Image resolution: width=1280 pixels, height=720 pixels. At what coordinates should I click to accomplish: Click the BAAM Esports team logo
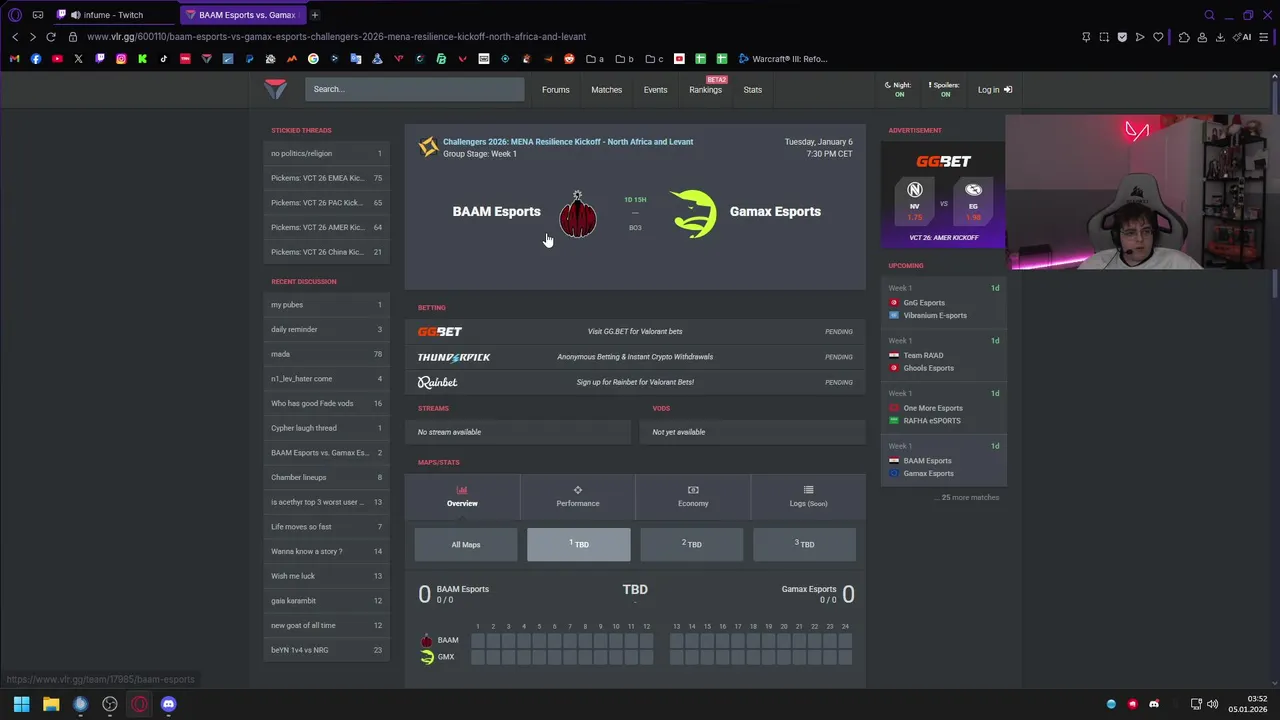(x=577, y=214)
